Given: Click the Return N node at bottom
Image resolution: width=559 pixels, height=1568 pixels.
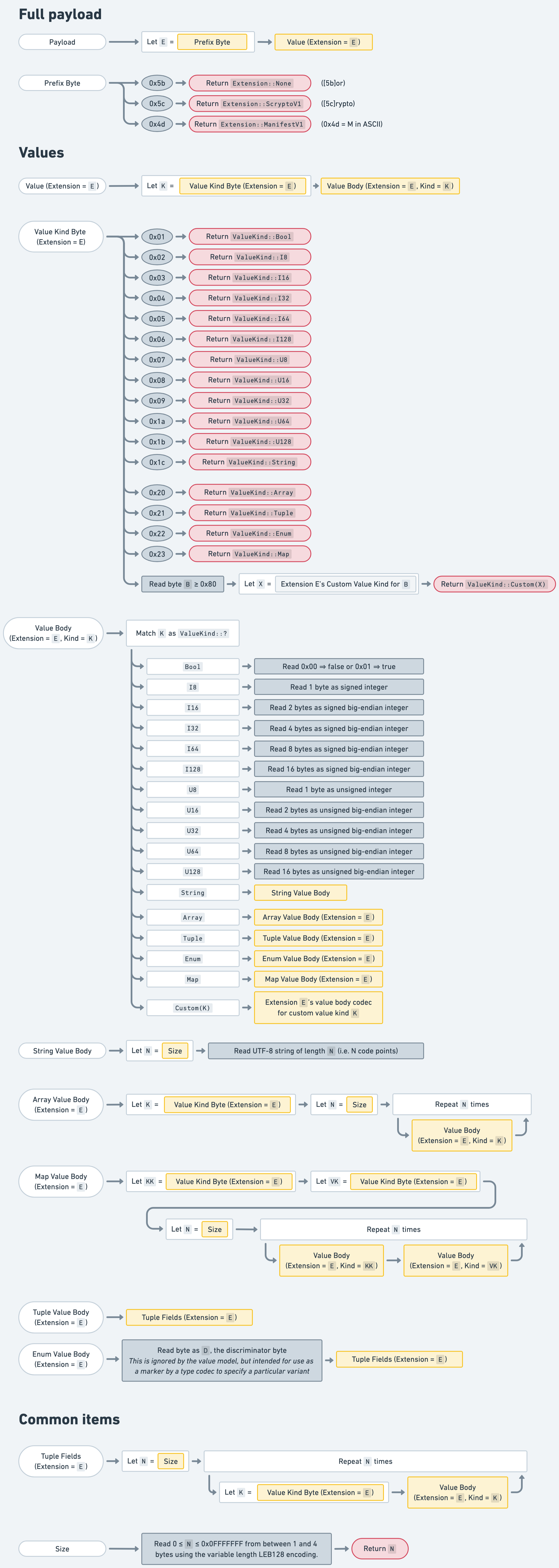Looking at the screenshot, I should coord(380,1549).
